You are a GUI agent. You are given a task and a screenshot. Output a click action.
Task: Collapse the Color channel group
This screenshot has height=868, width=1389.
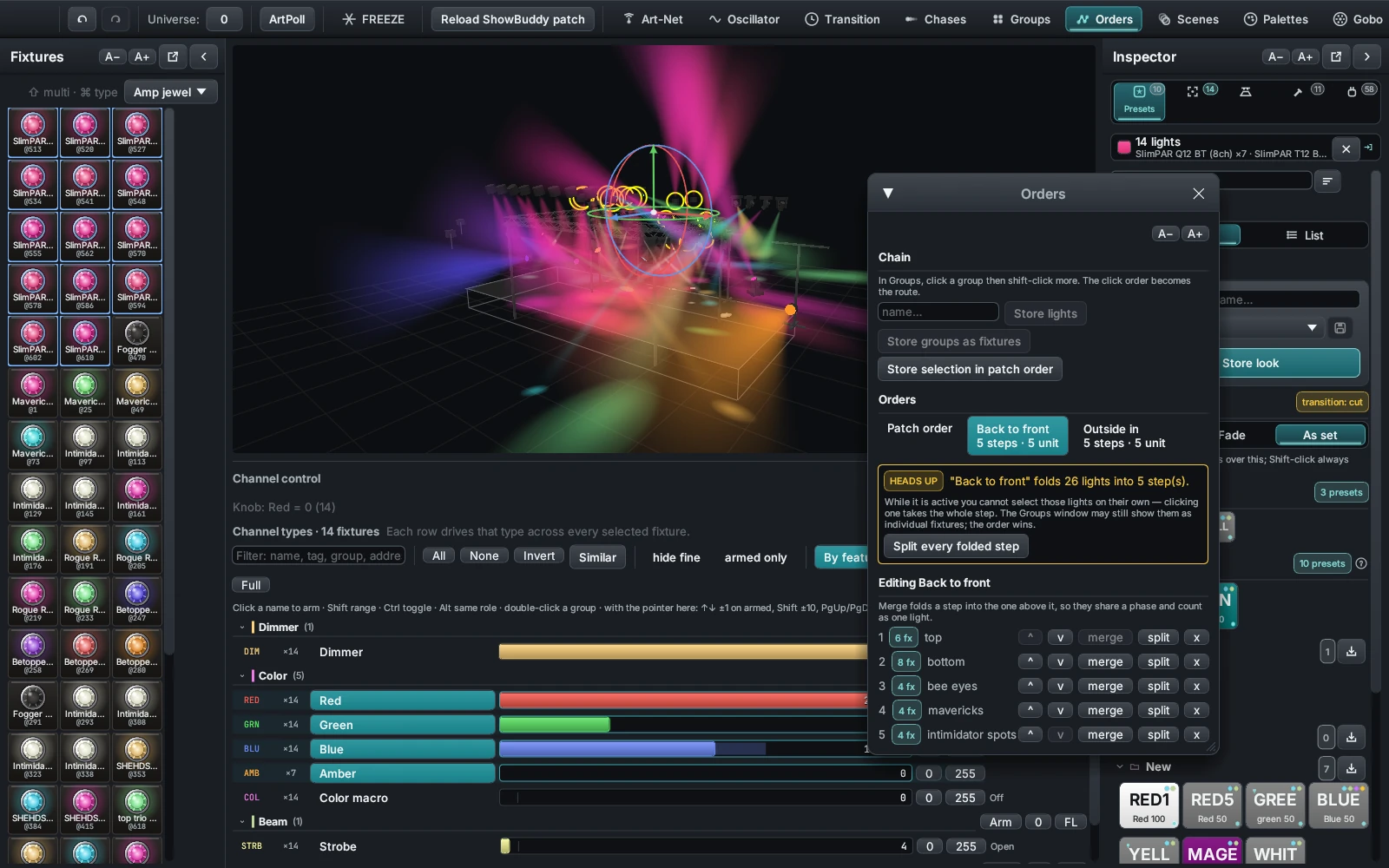(242, 675)
